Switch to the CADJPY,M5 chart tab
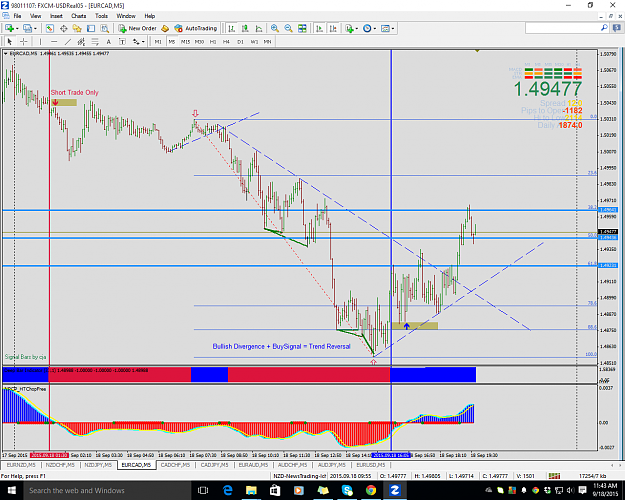Viewport: 625px width, 500px height. [214, 465]
